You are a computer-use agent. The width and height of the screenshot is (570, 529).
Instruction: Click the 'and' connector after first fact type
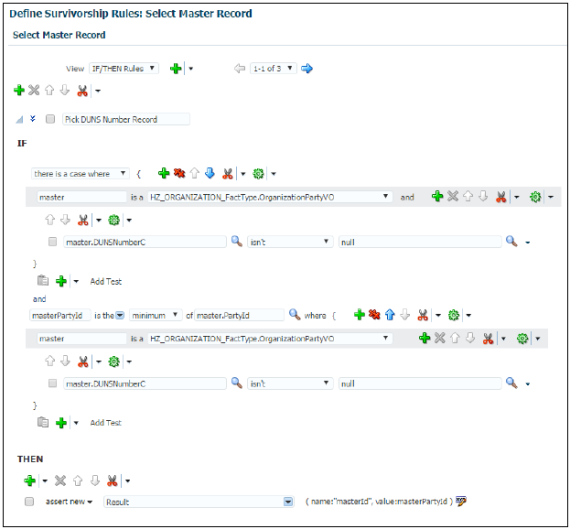[x=407, y=197]
